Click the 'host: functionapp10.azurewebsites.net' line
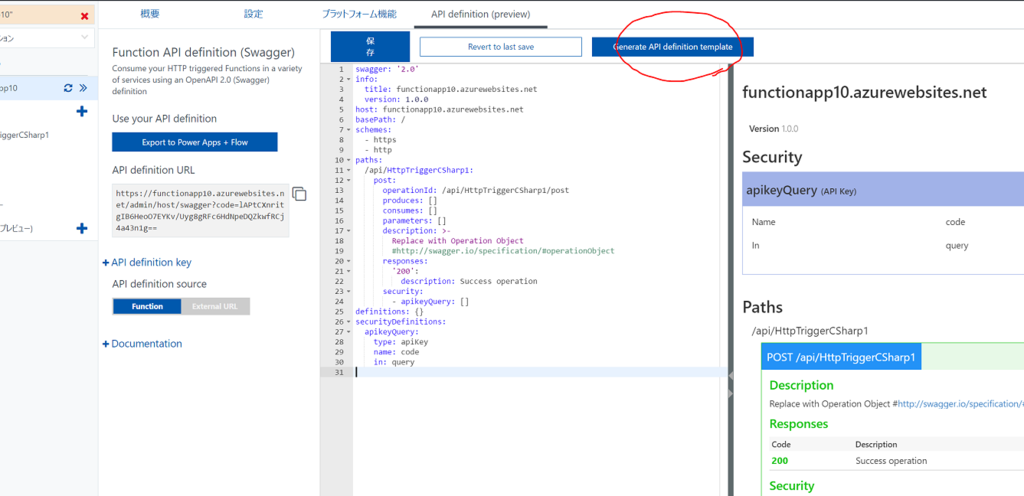1024x496 pixels. (x=440, y=110)
